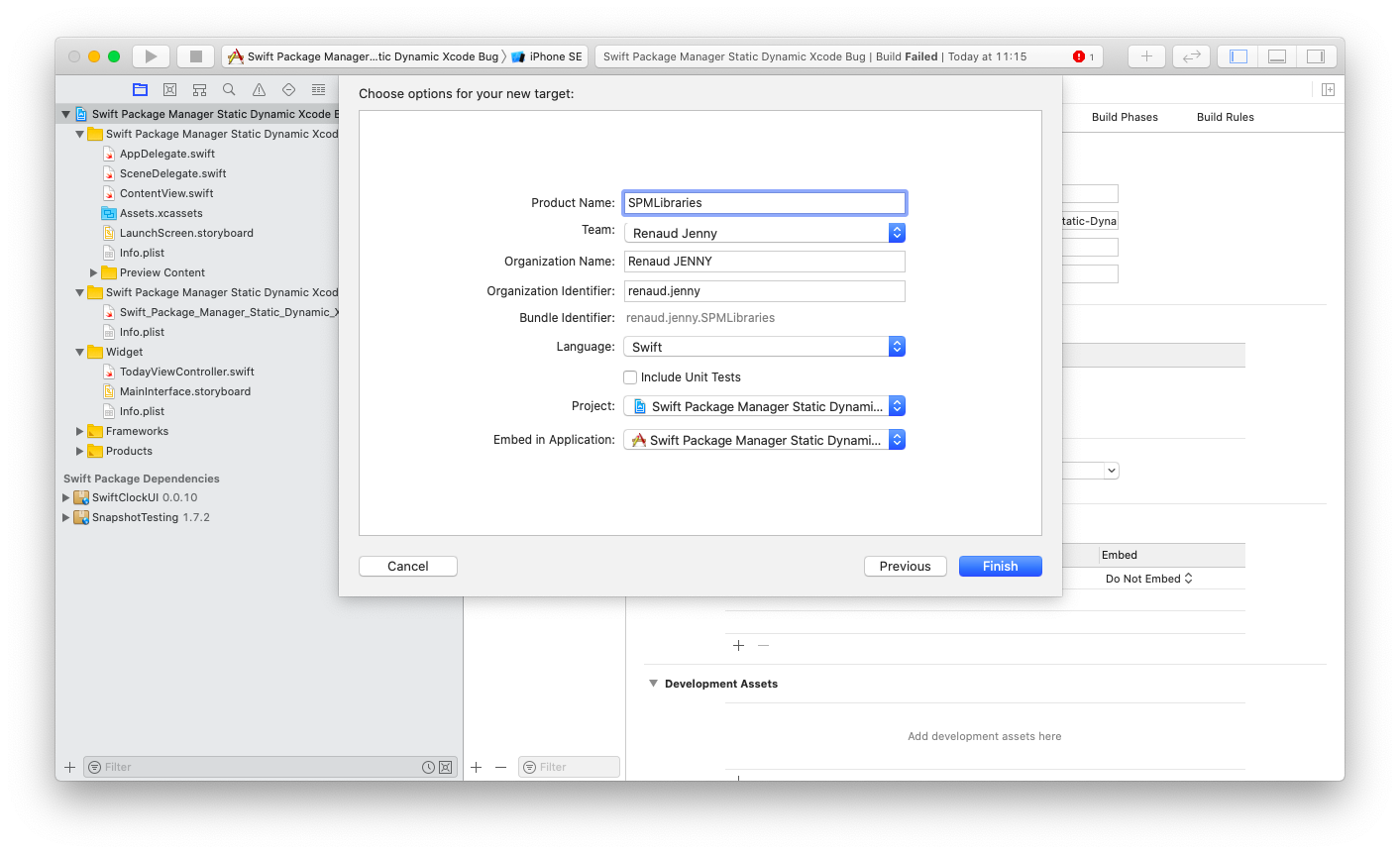Select SceneDelegate.swift in navigator
Image resolution: width=1400 pixels, height=854 pixels.
(172, 173)
